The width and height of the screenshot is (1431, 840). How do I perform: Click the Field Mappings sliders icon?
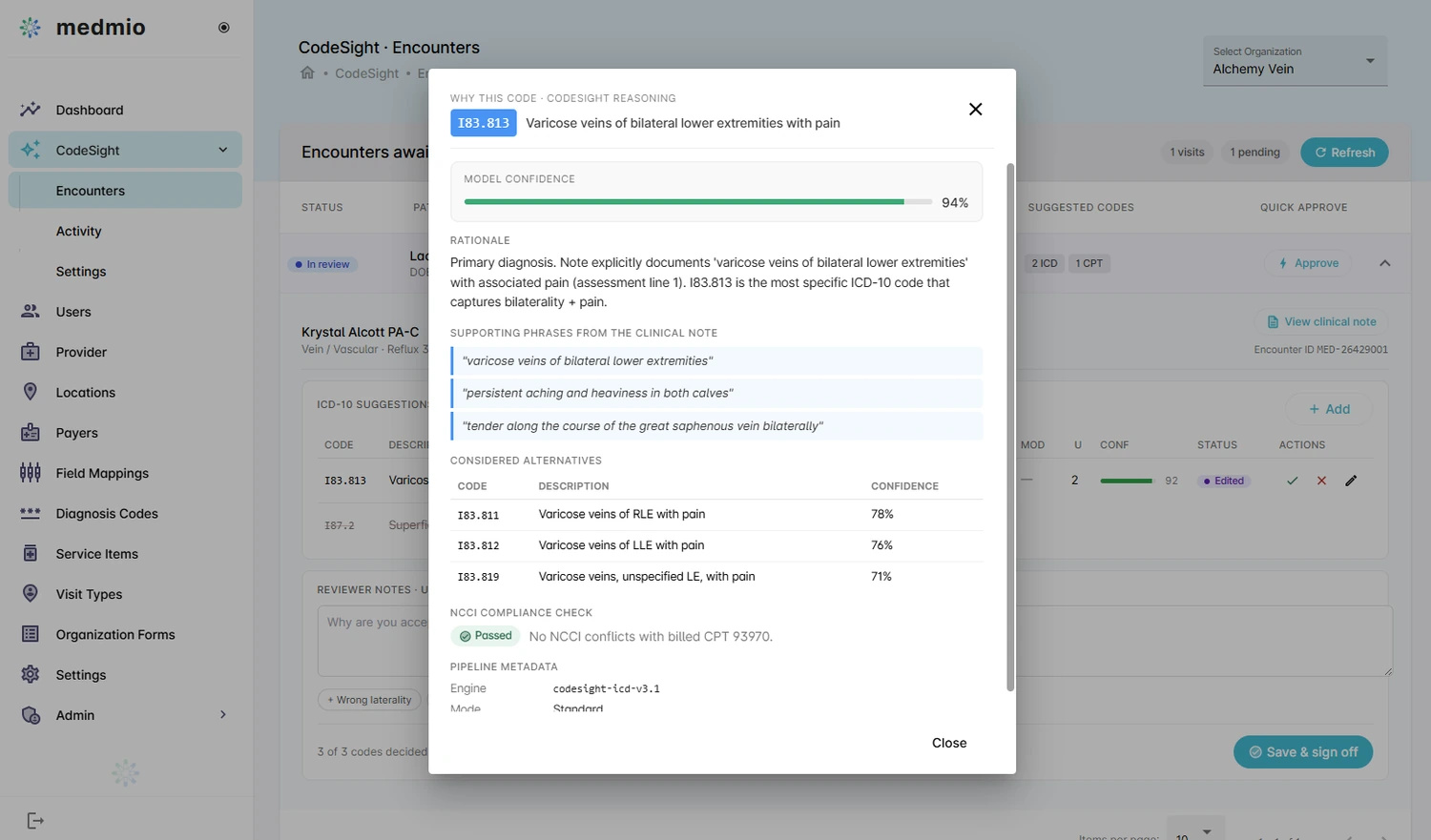tap(31, 473)
